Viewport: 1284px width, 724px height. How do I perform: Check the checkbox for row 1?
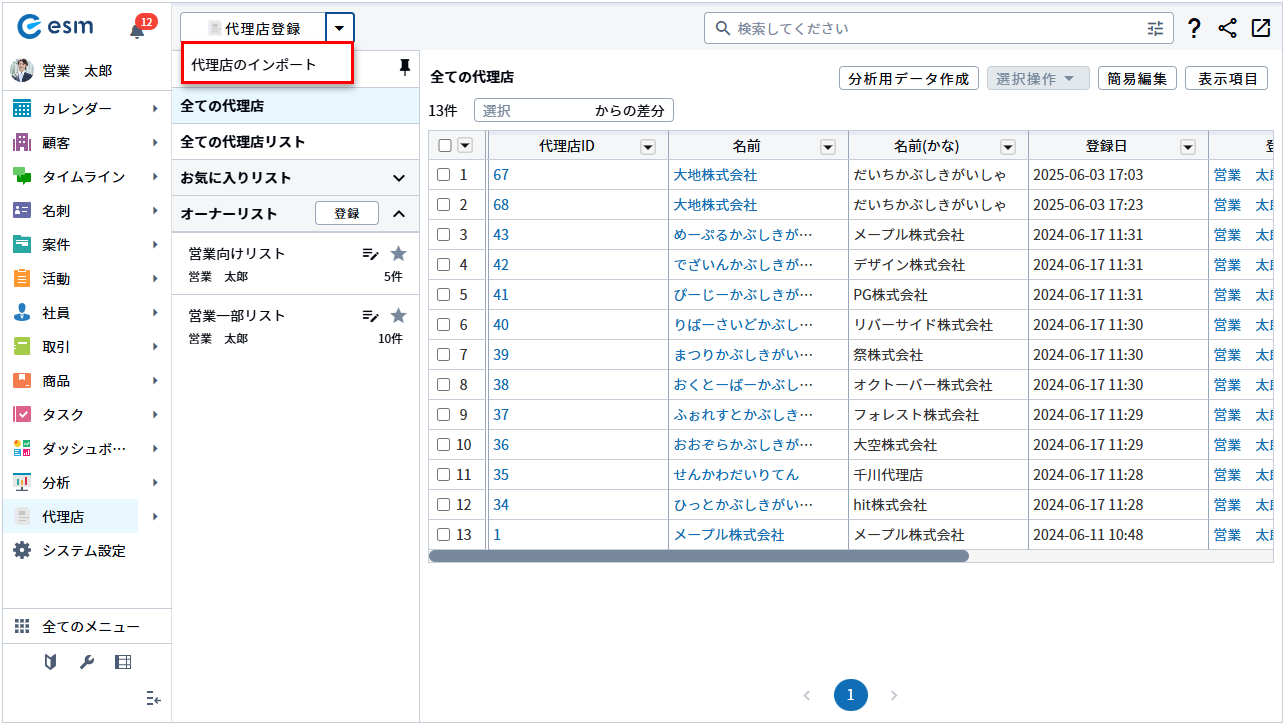pos(444,175)
